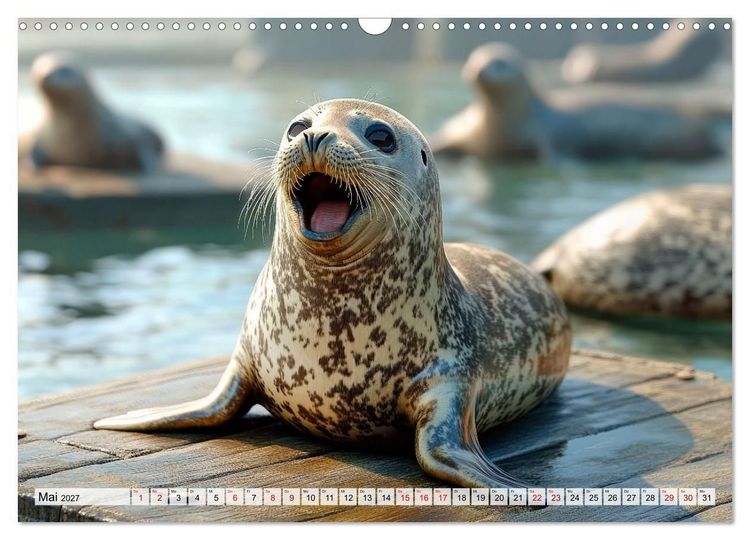Select red day 30 in the calendar strip

coord(688,497)
